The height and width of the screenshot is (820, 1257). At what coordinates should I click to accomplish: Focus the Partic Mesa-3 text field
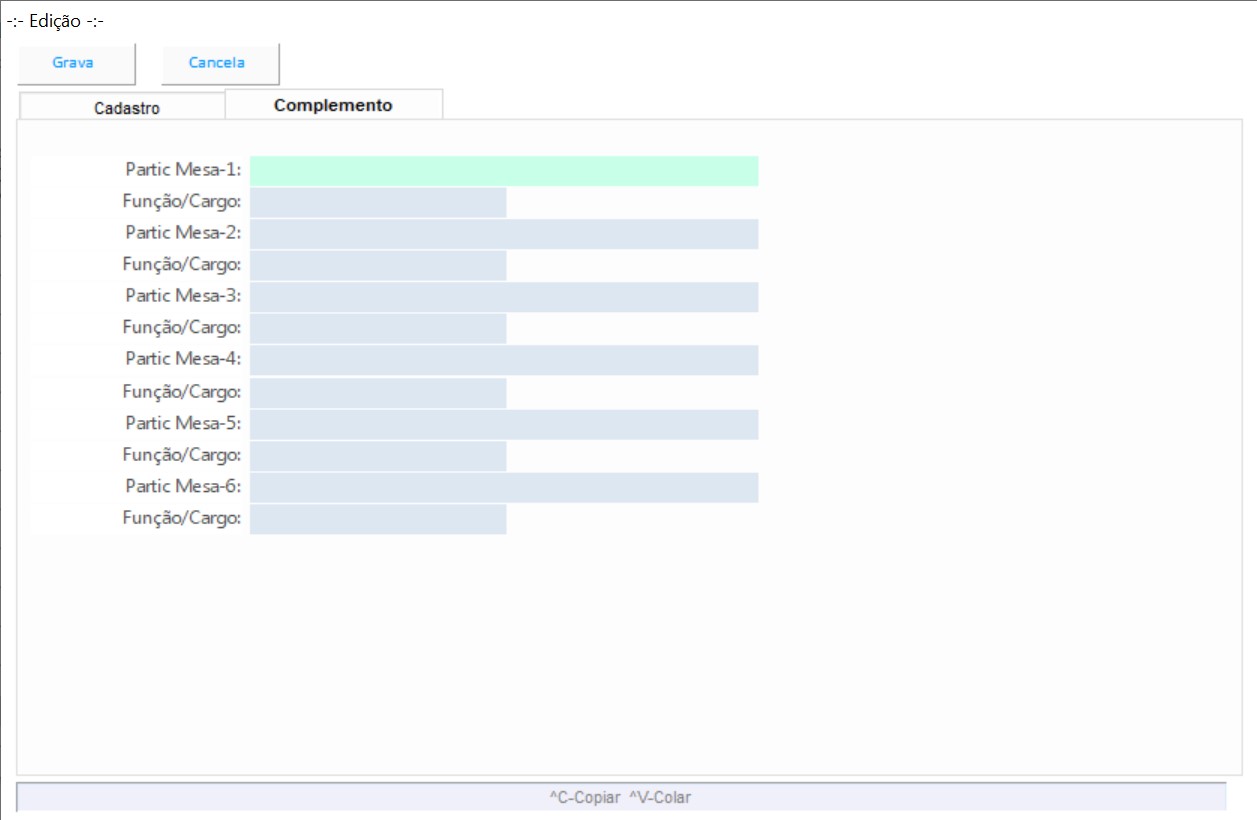tap(504, 297)
